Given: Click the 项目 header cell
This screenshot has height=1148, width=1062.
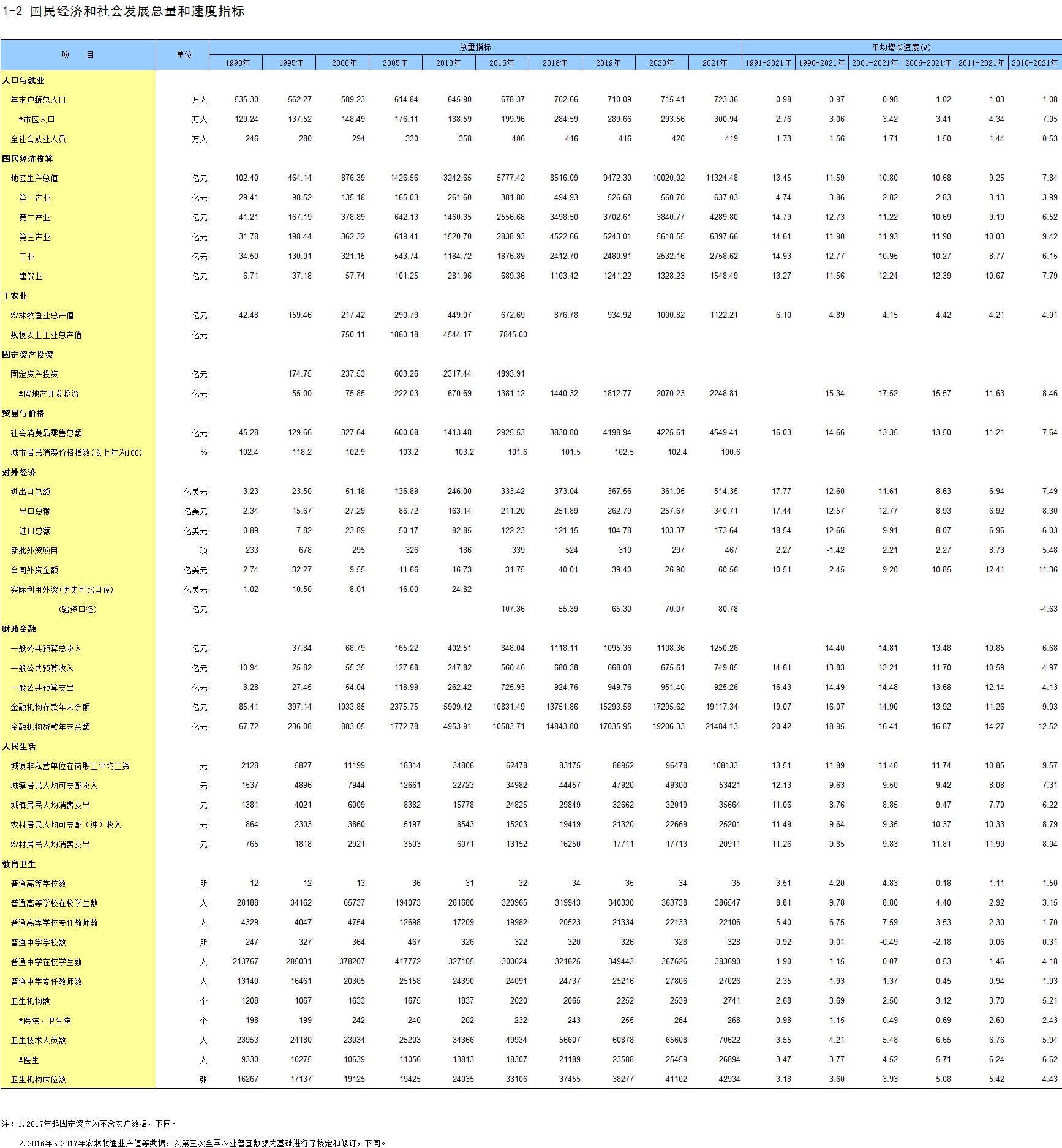Looking at the screenshot, I should pyautogui.click(x=78, y=54).
